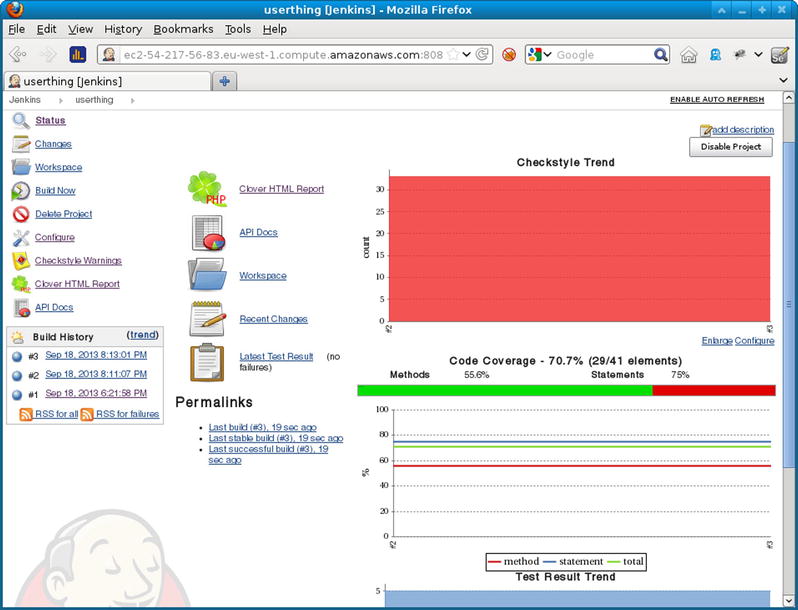Bookmark page with the star icon
Screen dimensions: 798x610
point(453,55)
